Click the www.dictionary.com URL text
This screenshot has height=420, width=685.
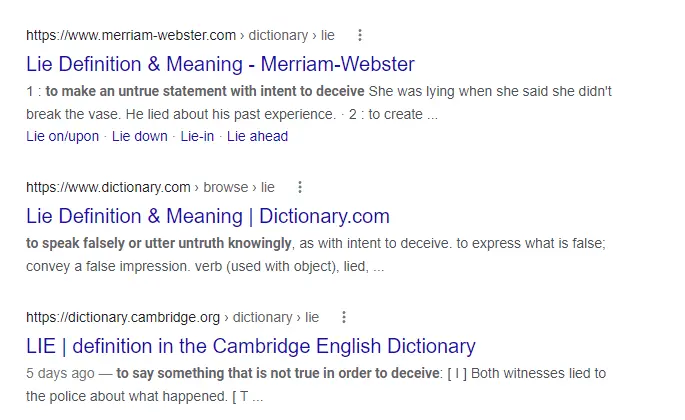click(108, 187)
